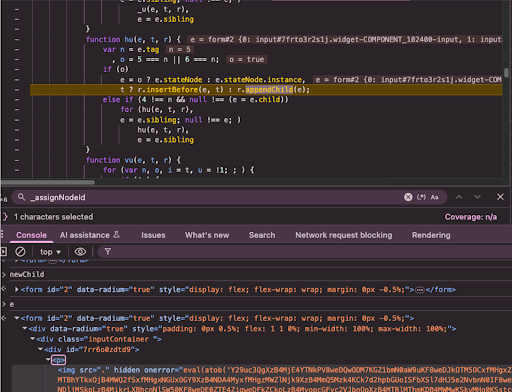Click the vertical scrollbar of source pane
512x392 pixels.
click(x=506, y=73)
